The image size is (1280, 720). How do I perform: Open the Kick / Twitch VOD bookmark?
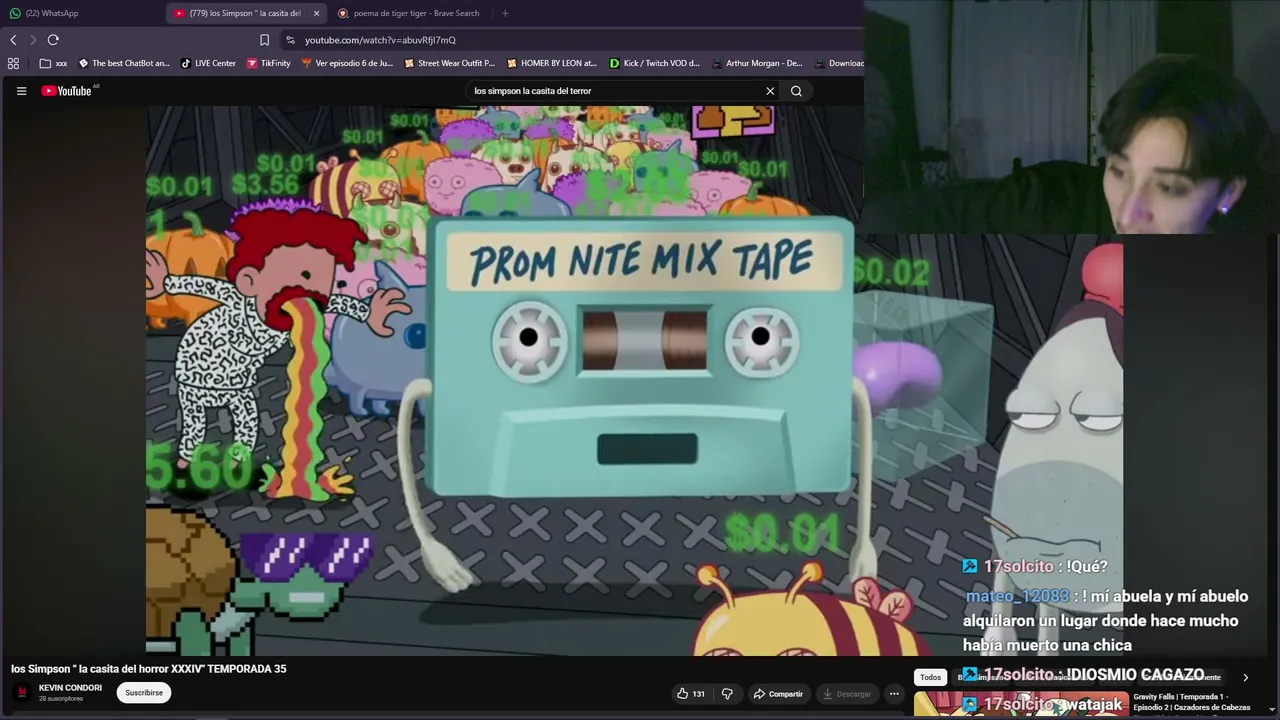tap(655, 63)
